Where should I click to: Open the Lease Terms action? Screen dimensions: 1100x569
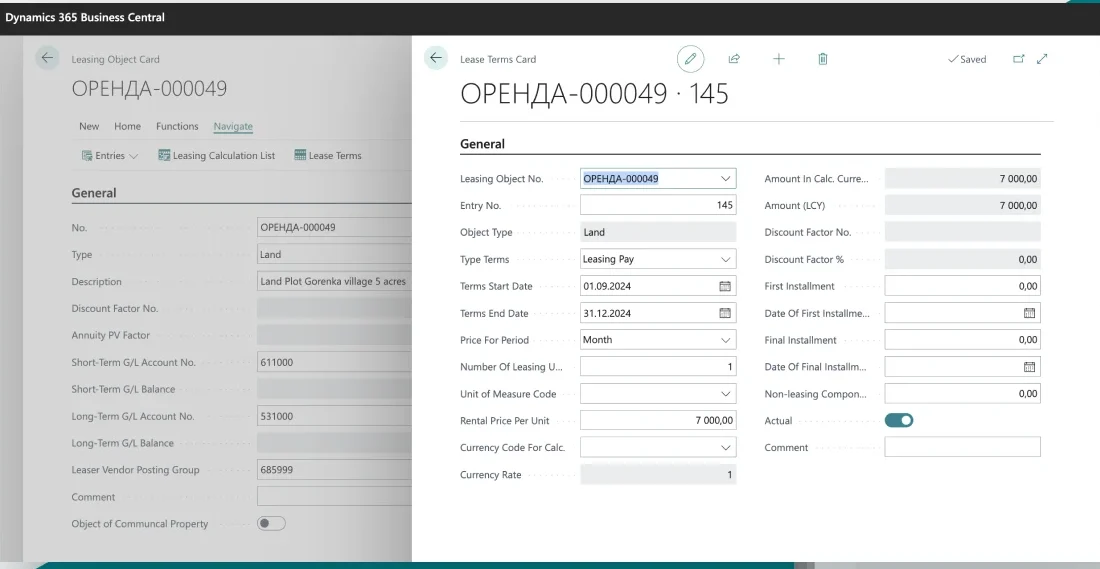[x=328, y=156]
